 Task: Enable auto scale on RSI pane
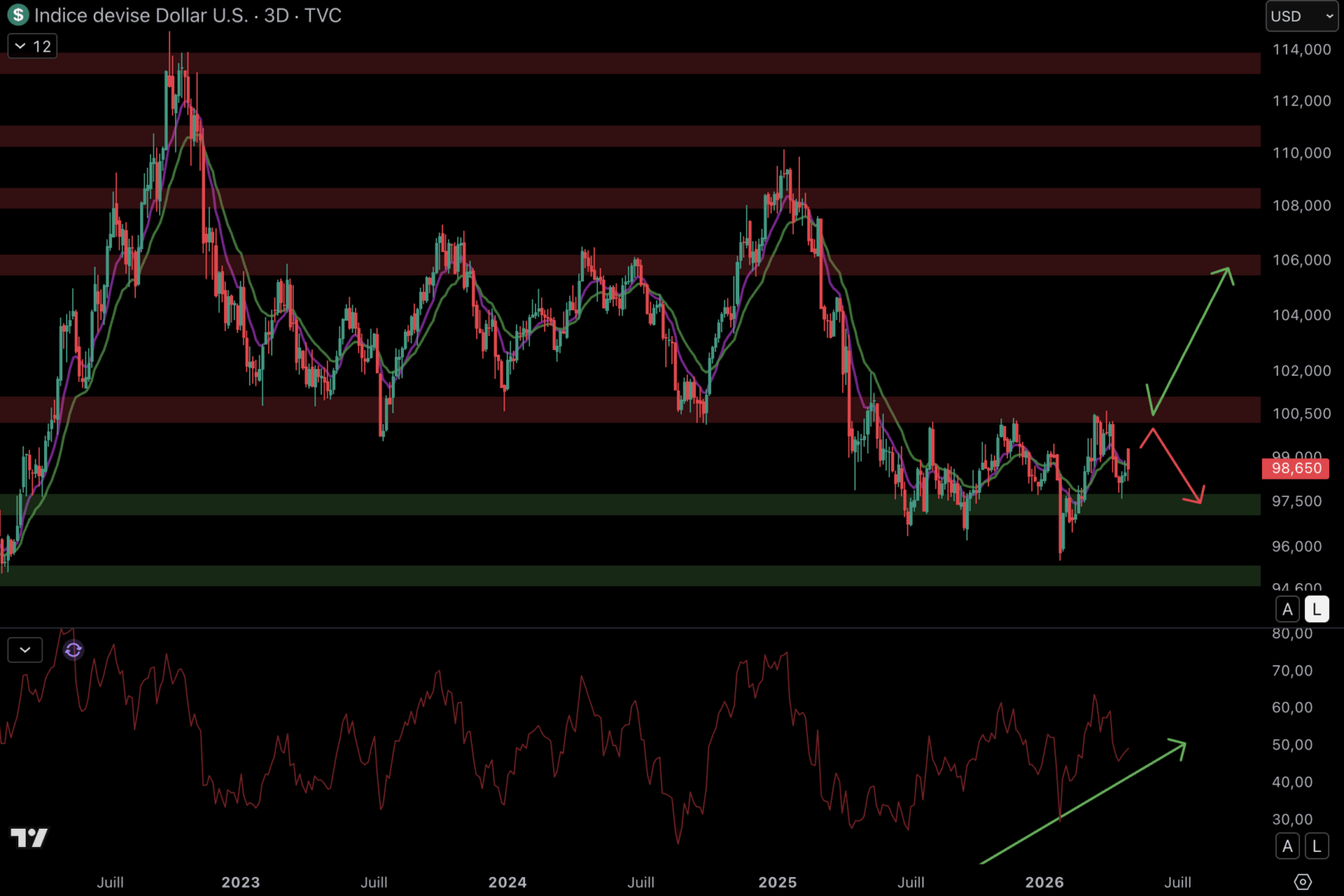(x=1287, y=846)
